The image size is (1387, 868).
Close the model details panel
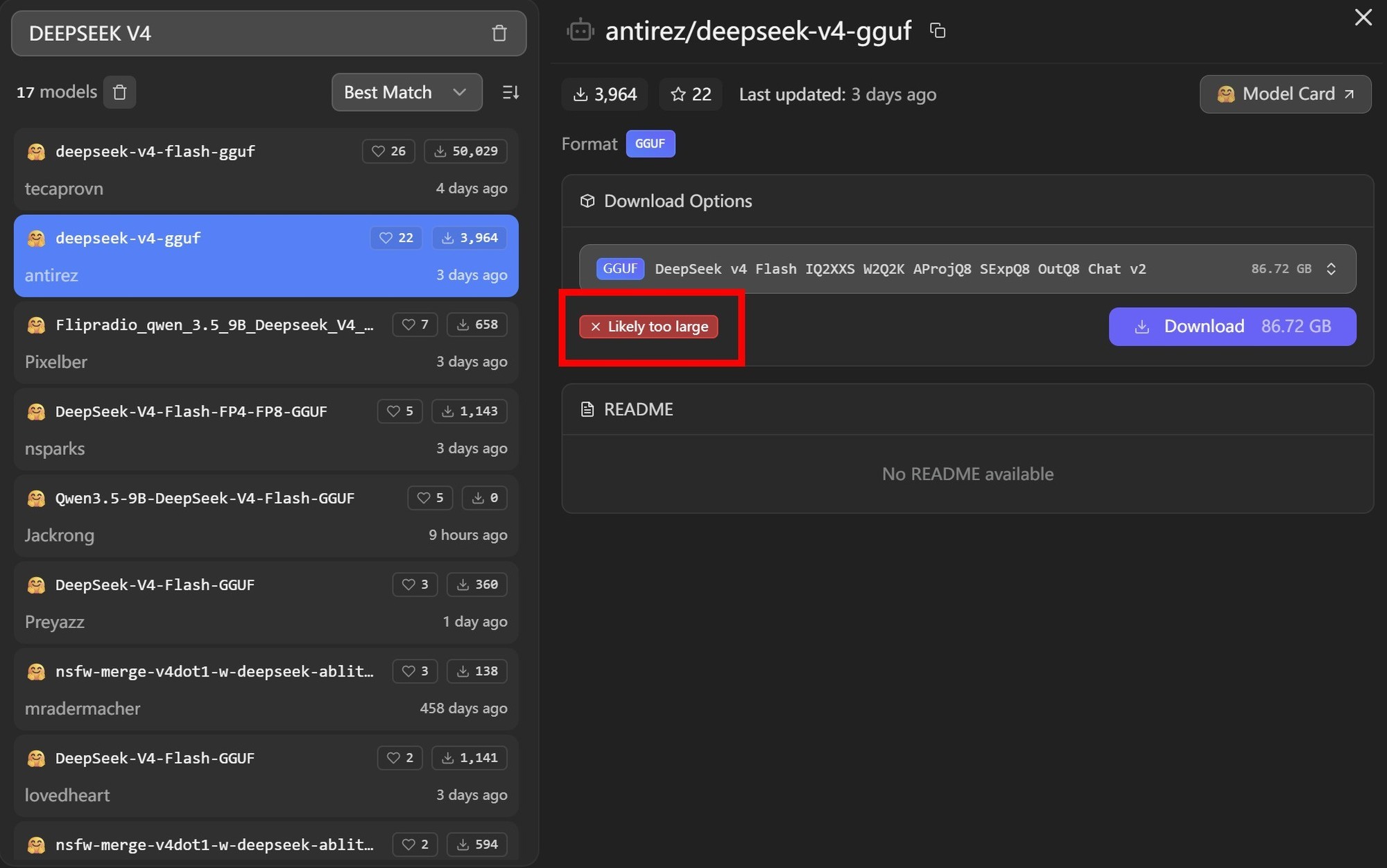pyautogui.click(x=1363, y=18)
